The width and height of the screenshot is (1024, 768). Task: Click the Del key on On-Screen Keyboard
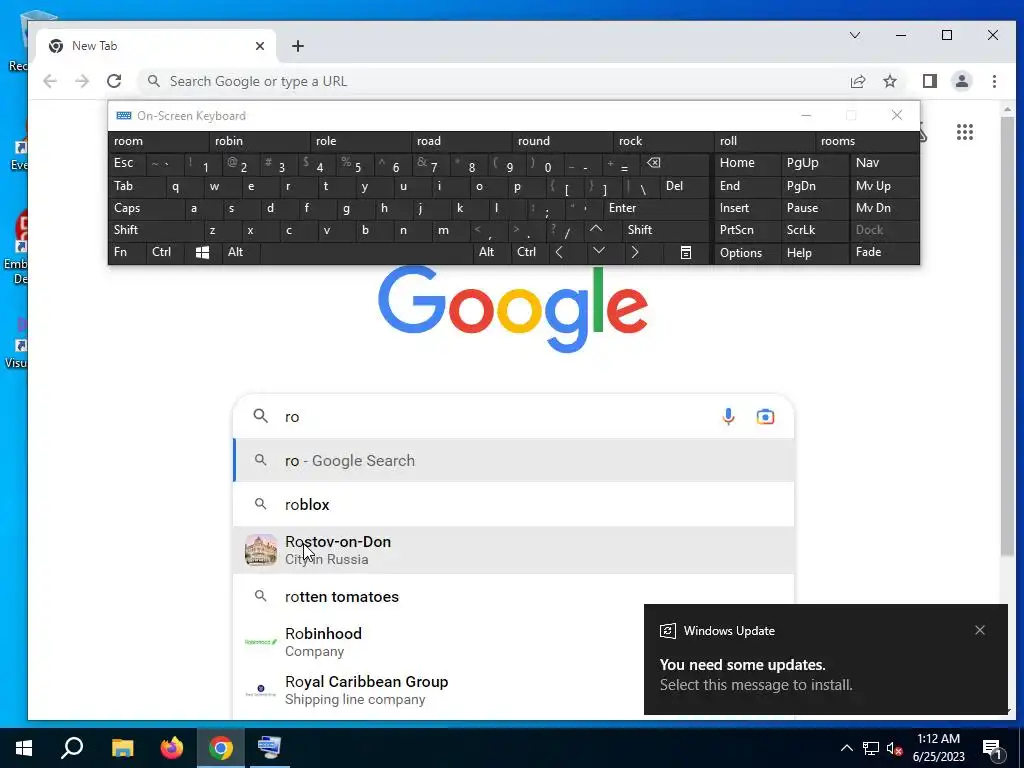(x=684, y=186)
